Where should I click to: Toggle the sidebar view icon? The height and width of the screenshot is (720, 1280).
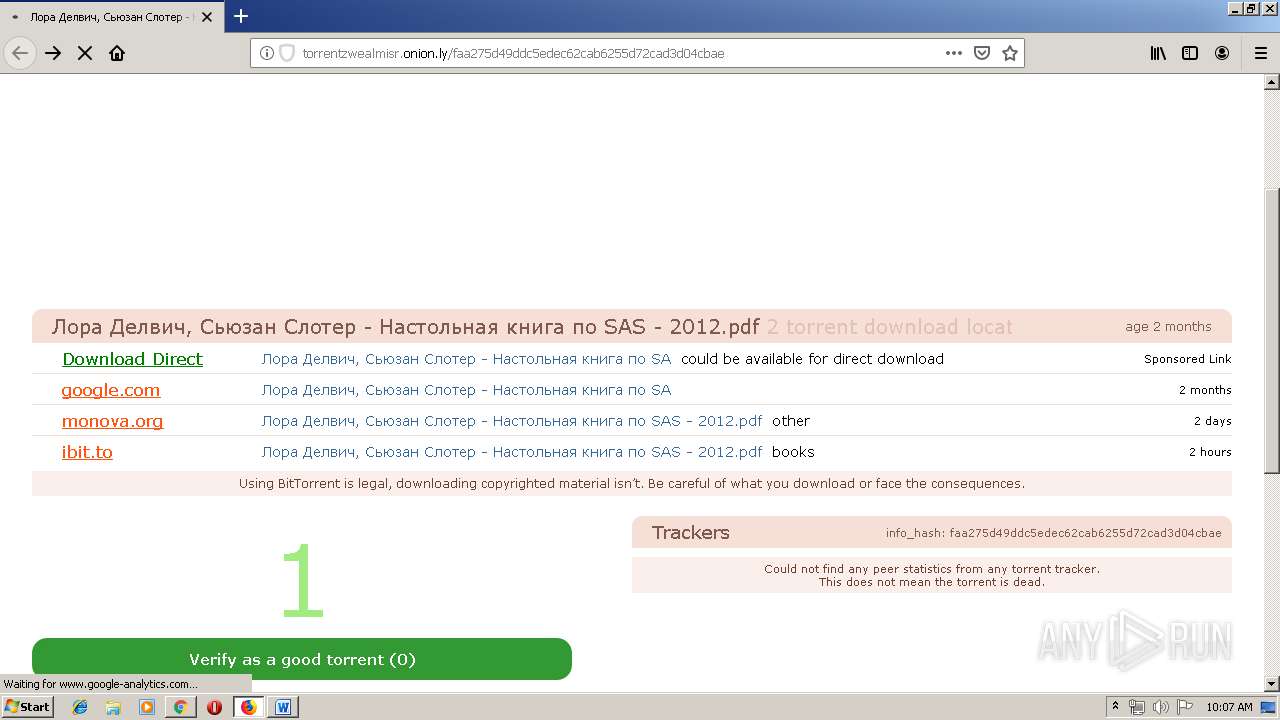1190,53
